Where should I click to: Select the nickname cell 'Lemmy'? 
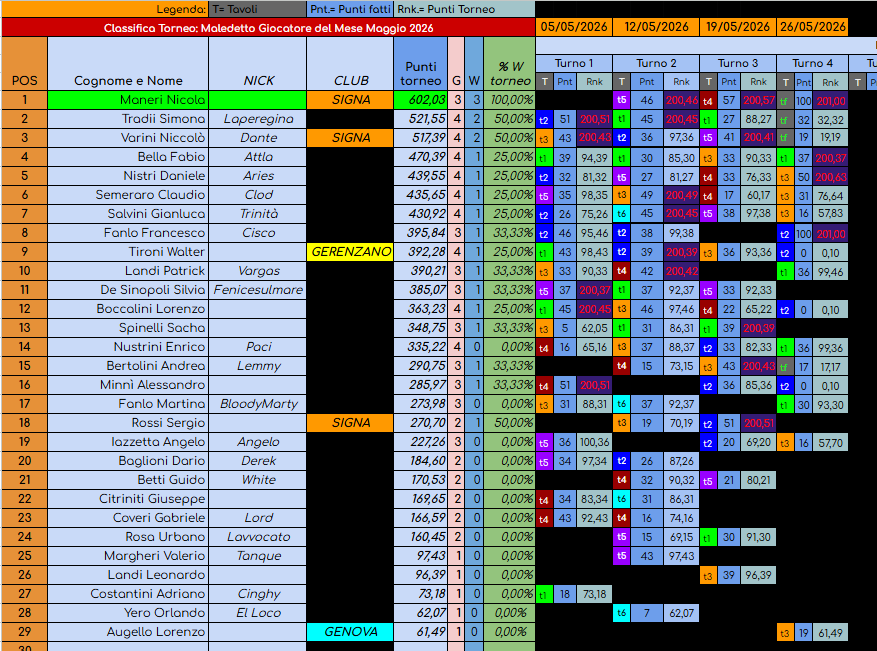coord(258,366)
